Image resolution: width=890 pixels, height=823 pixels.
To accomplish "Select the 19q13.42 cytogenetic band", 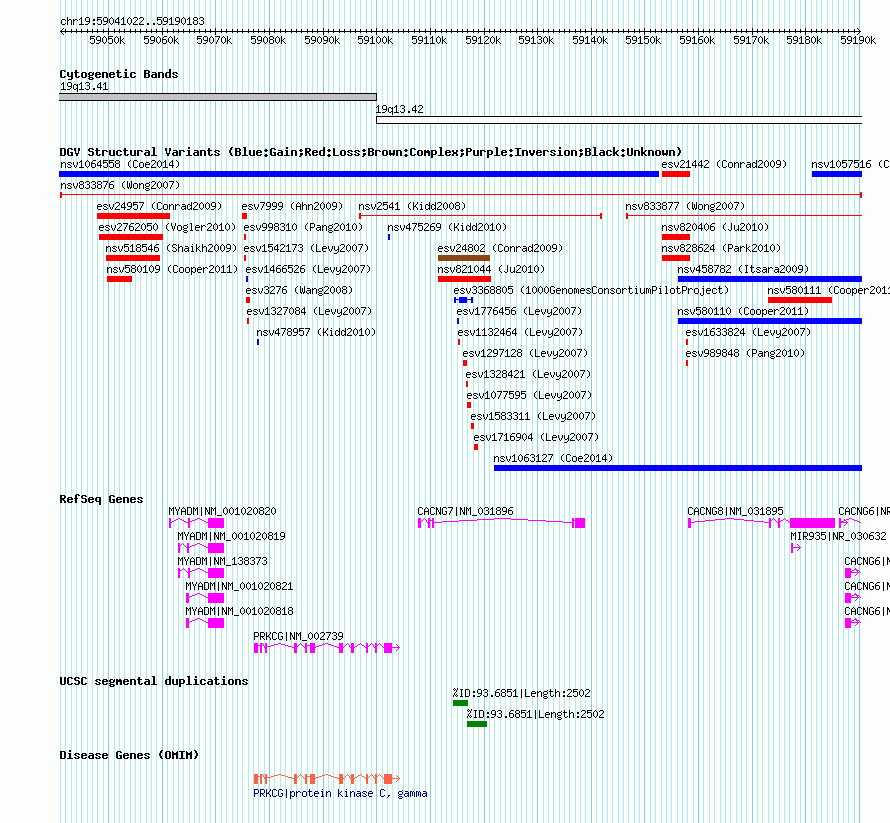I will click(x=619, y=120).
